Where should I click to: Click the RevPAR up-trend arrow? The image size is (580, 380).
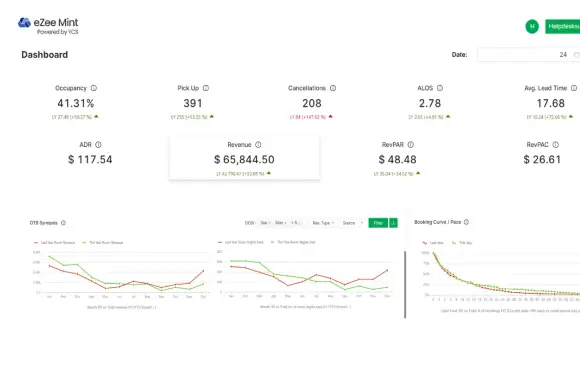point(418,173)
